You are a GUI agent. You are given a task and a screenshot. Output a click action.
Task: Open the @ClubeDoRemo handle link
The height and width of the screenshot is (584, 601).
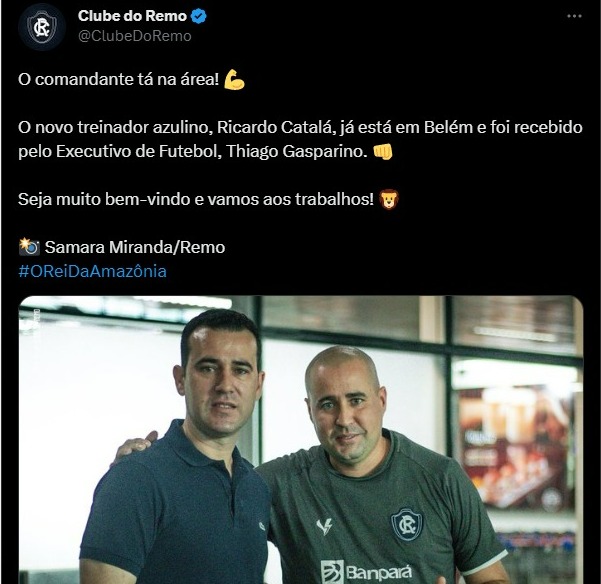coord(135,36)
